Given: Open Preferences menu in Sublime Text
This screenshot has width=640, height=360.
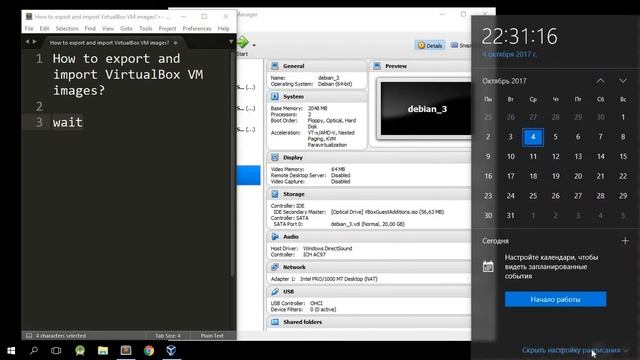Looking at the screenshot, I should click(197, 29).
